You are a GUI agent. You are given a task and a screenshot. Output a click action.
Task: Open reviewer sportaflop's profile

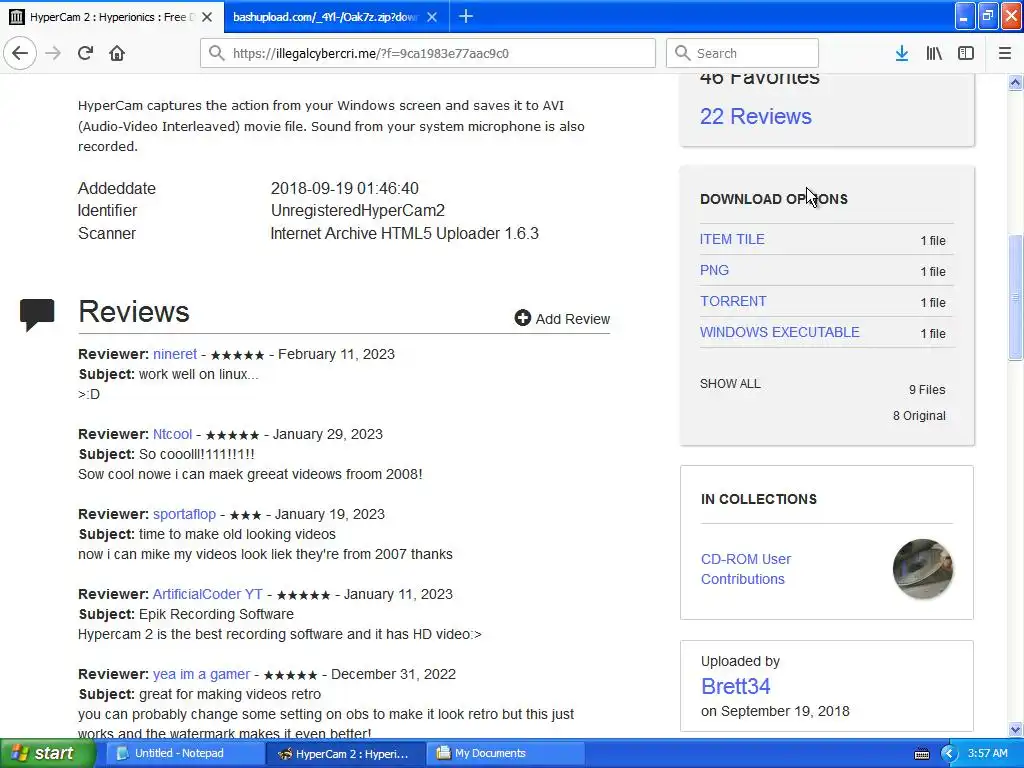184,514
